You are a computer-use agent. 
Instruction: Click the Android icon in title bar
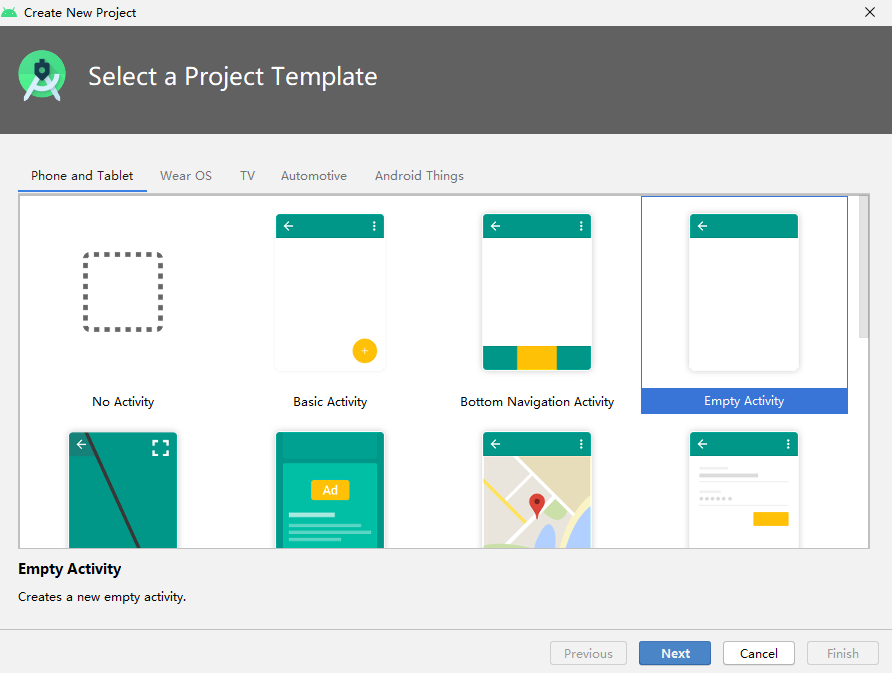click(x=9, y=12)
